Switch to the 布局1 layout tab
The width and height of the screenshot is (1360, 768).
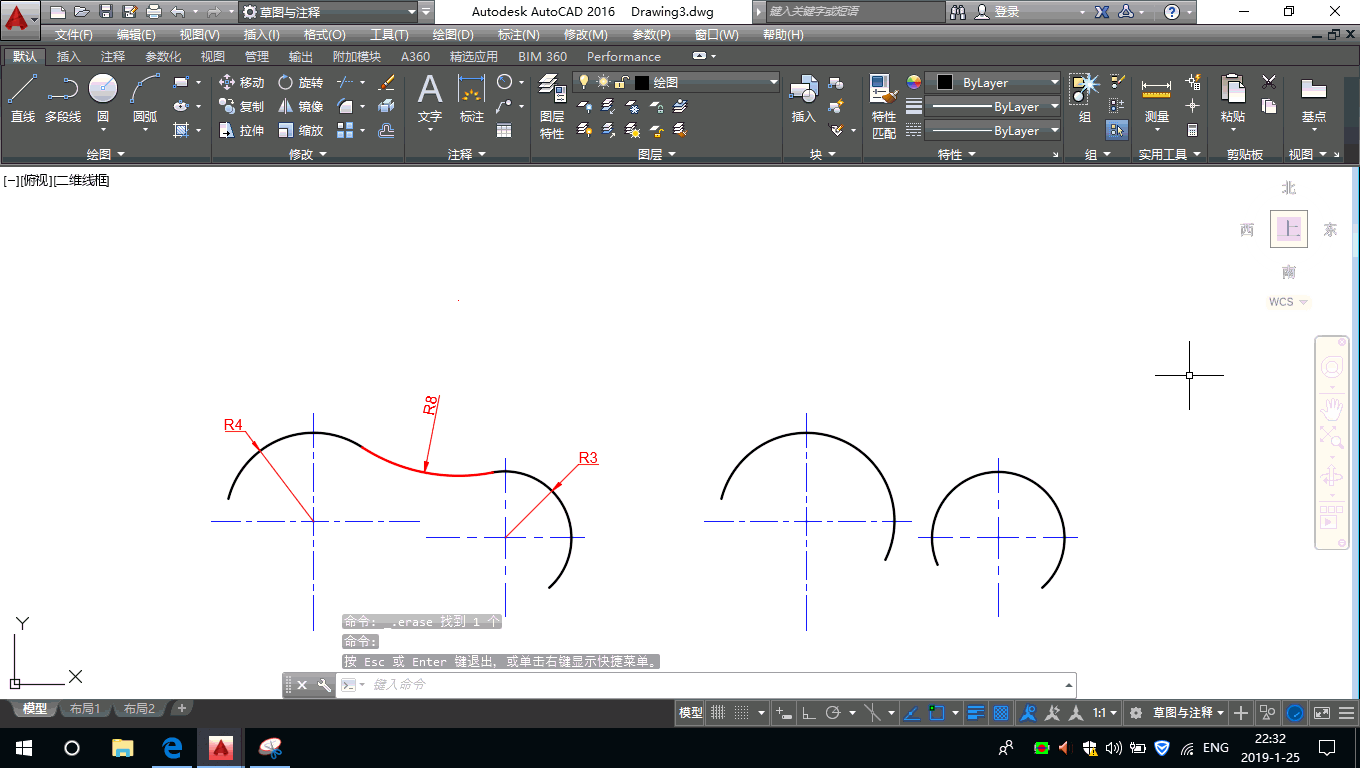[85, 709]
